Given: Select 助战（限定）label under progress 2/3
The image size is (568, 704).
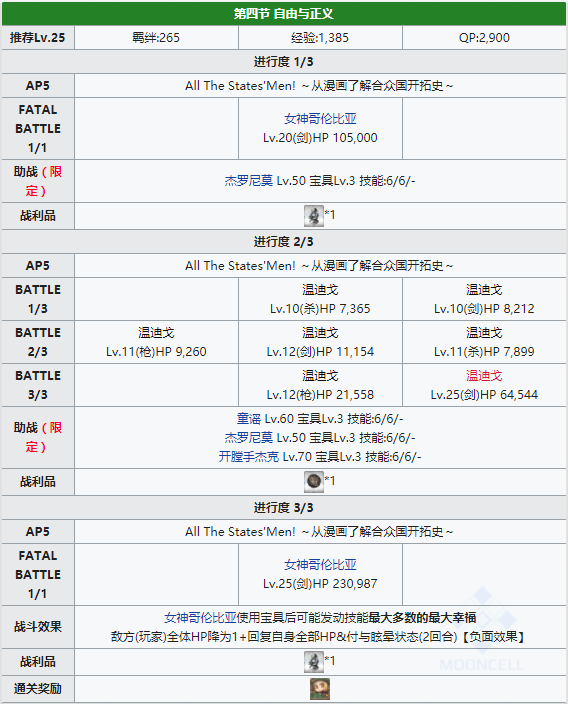Looking at the screenshot, I should point(38,437).
